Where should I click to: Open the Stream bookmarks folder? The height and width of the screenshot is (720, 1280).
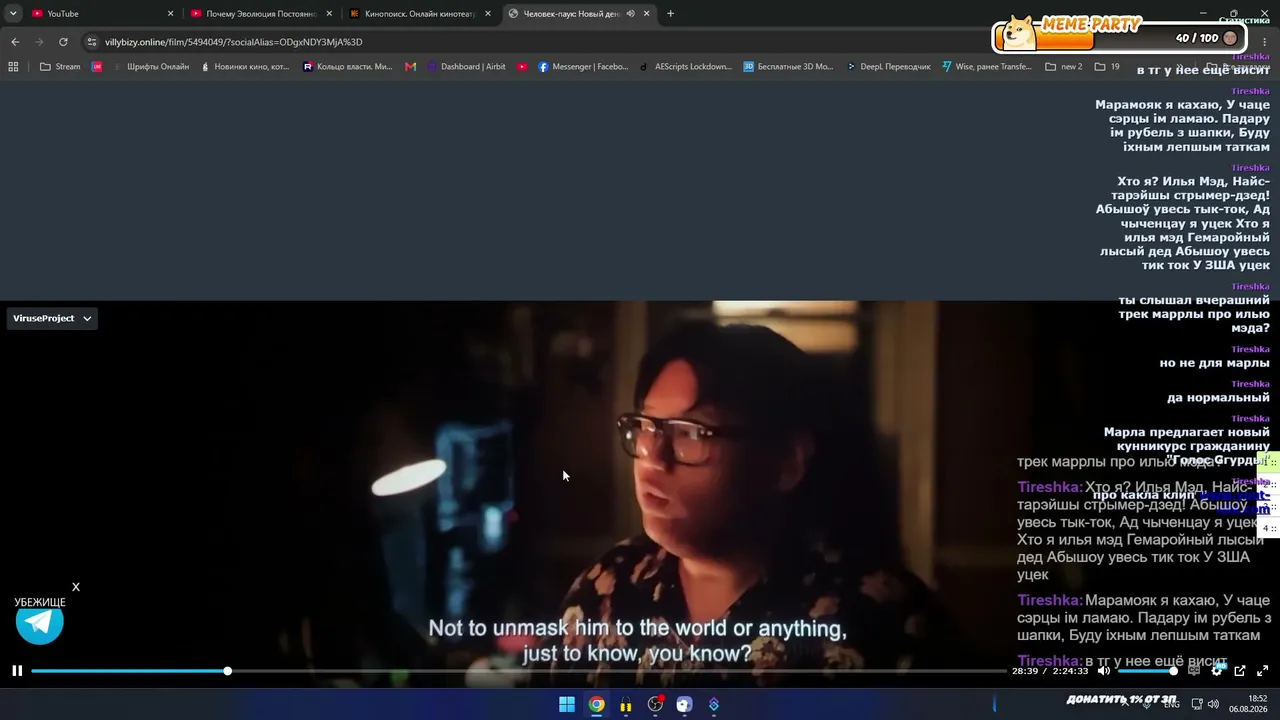coord(61,67)
